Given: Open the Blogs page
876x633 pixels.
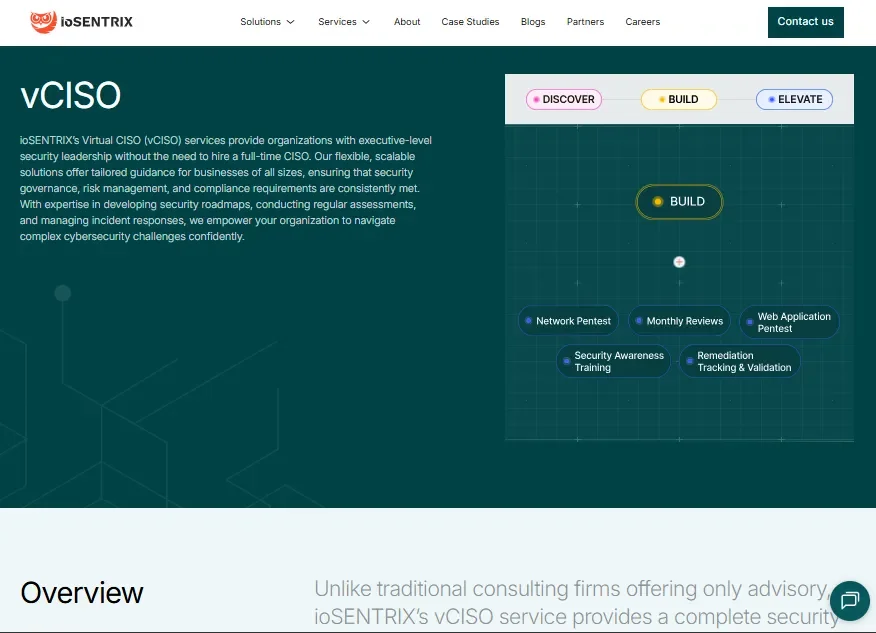Looking at the screenshot, I should 532,22.
